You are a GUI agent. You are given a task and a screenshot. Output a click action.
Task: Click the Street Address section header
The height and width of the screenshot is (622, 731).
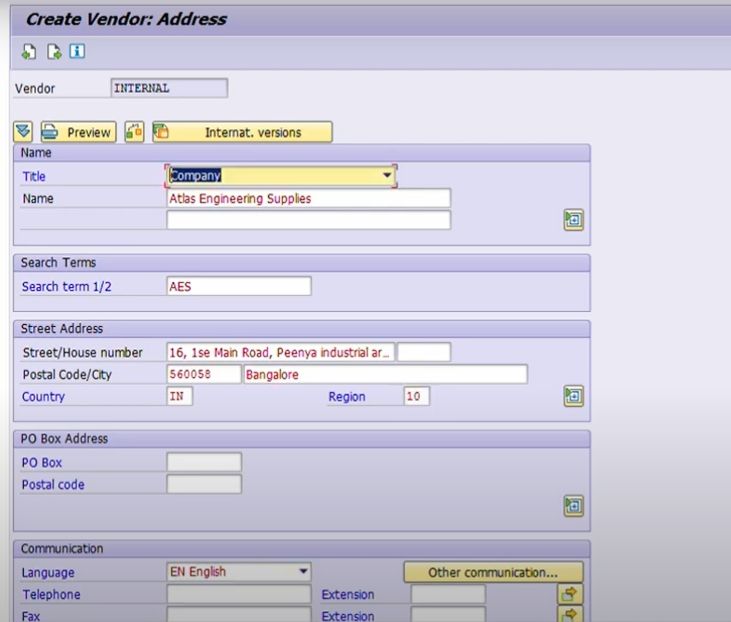tap(62, 329)
